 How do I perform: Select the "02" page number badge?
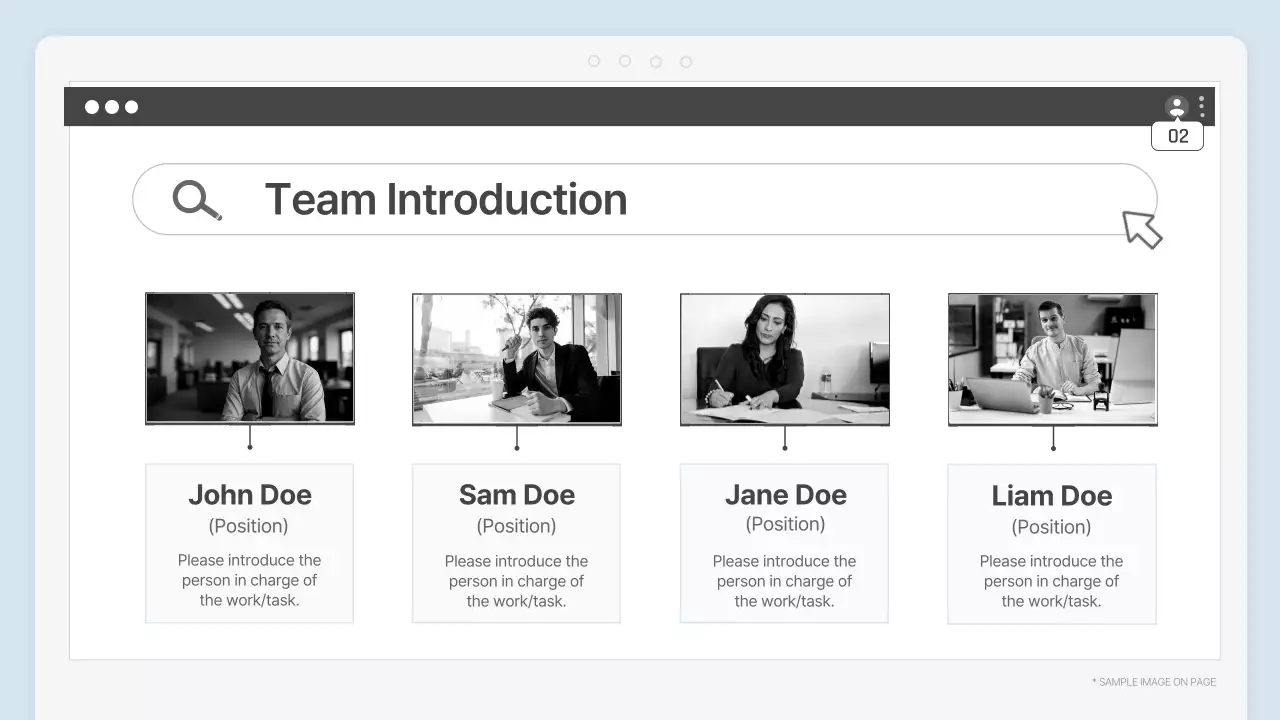[1177, 136]
